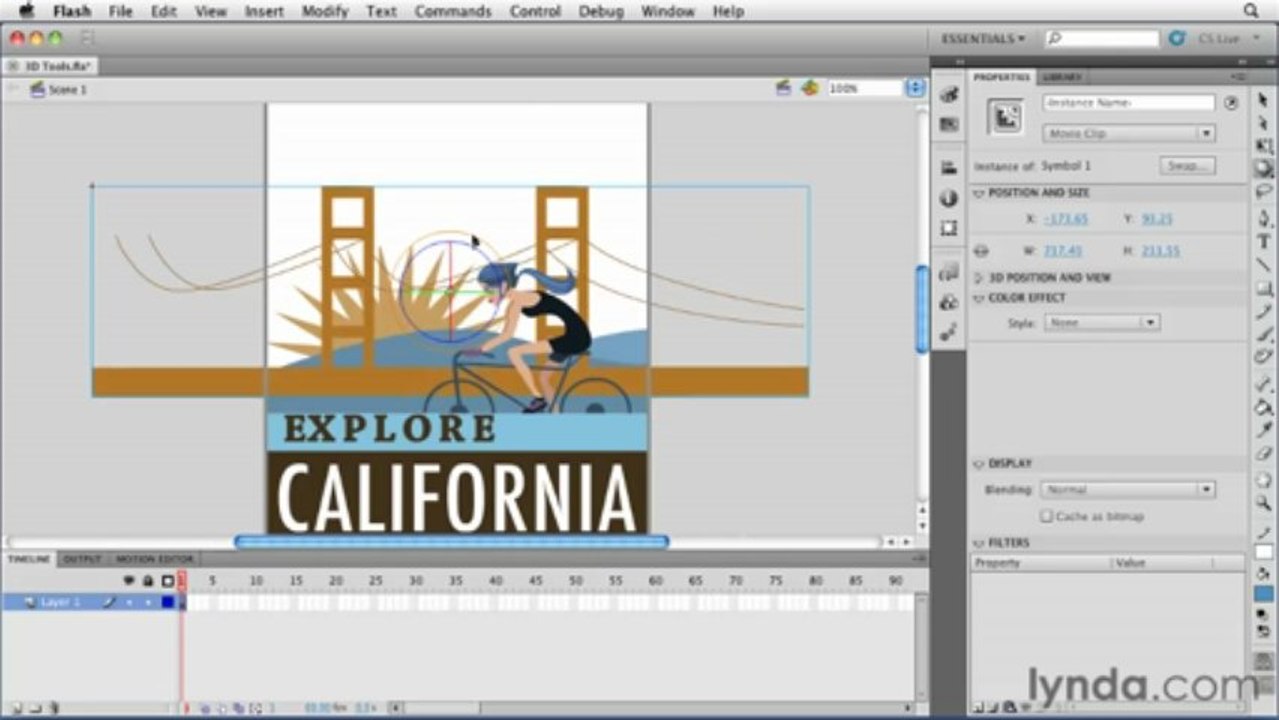Viewport: 1279px width, 720px height.
Task: Switch to the Output tab
Action: [82, 559]
